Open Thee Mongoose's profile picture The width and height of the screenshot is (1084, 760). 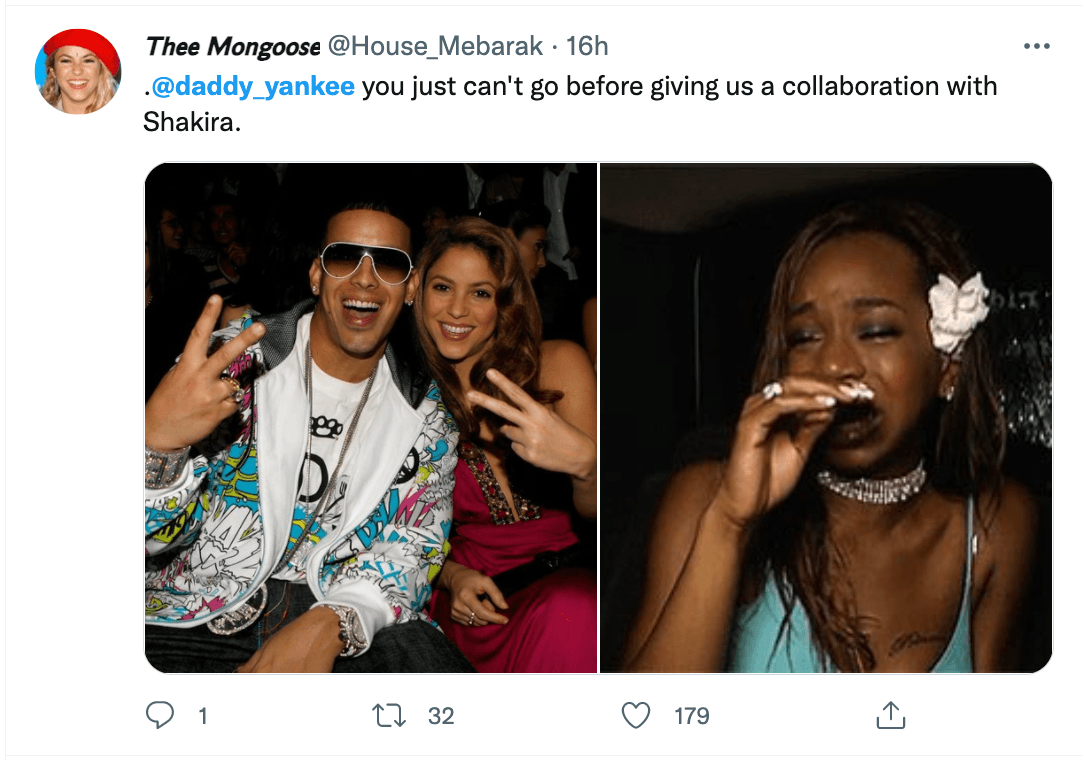tap(77, 71)
